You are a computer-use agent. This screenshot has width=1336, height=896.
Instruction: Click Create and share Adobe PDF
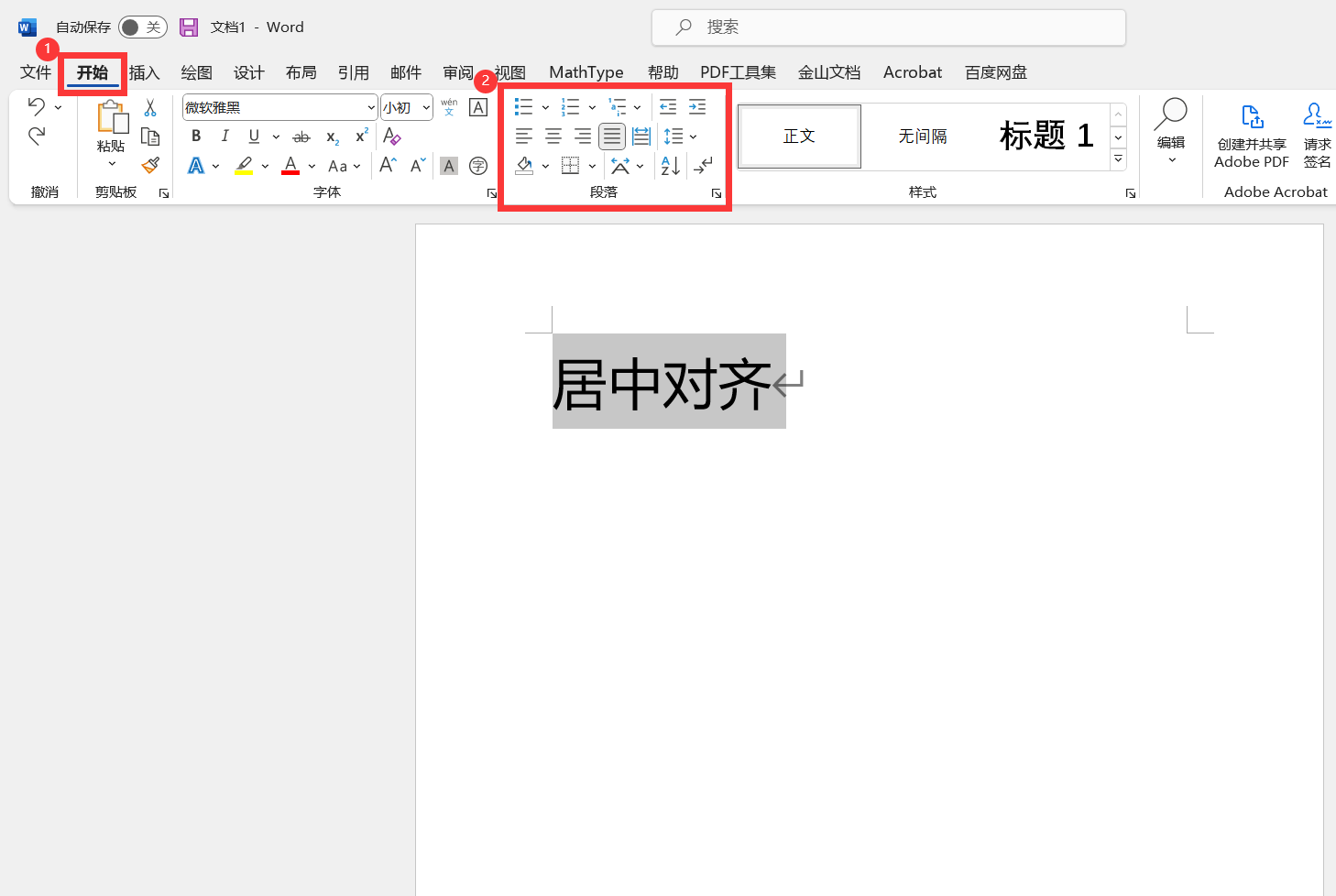(x=1252, y=136)
